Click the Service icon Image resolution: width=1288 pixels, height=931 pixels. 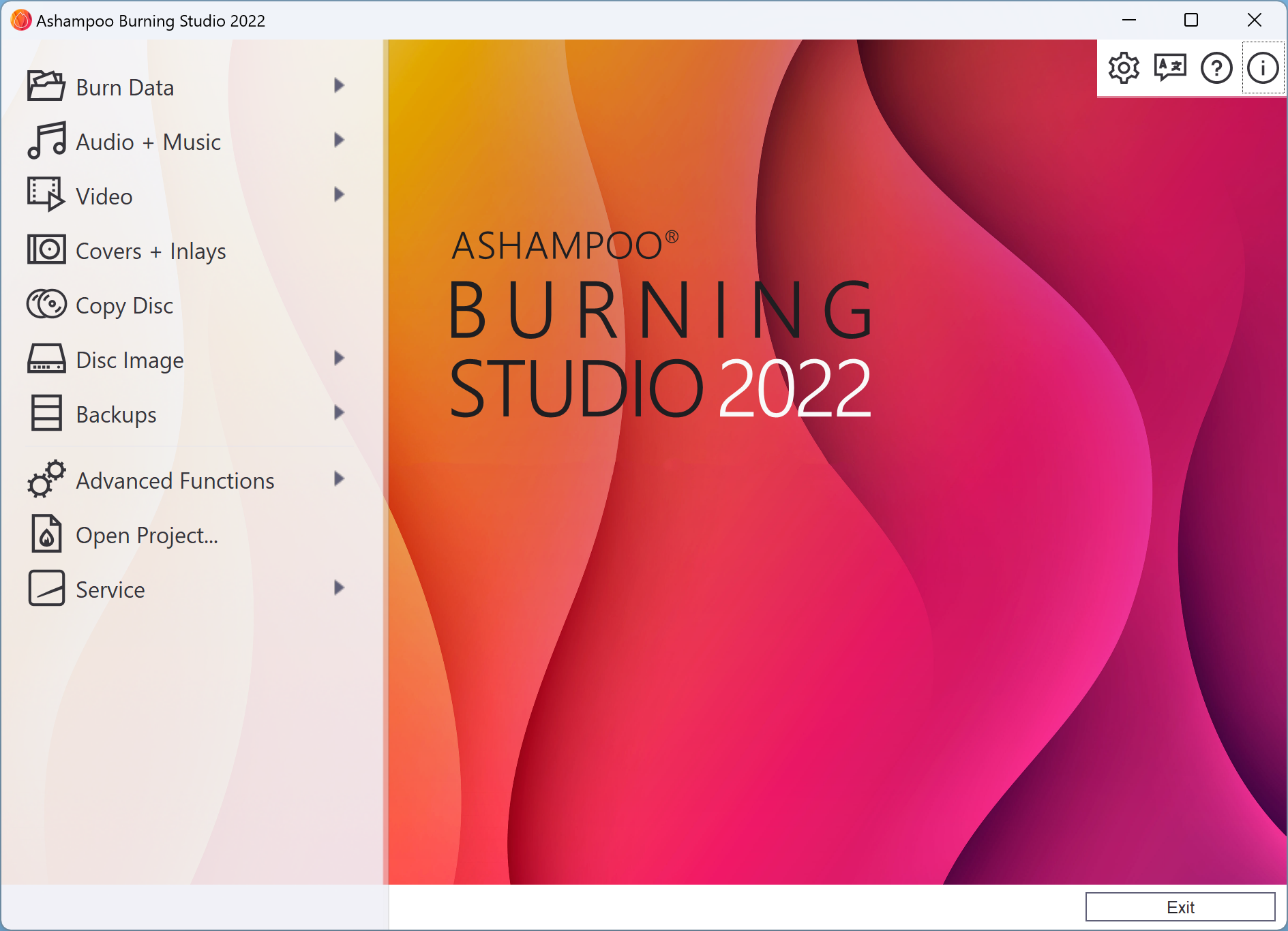point(46,588)
